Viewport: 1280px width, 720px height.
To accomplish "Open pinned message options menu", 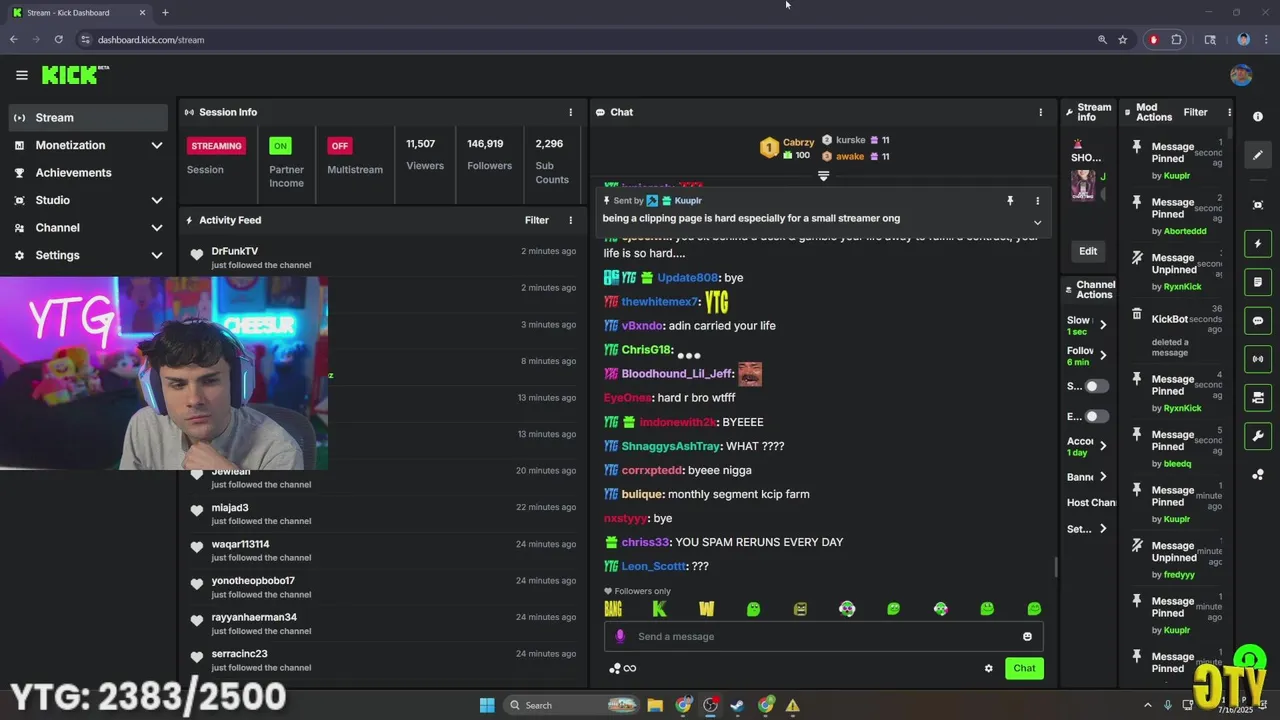I will [x=1037, y=201].
